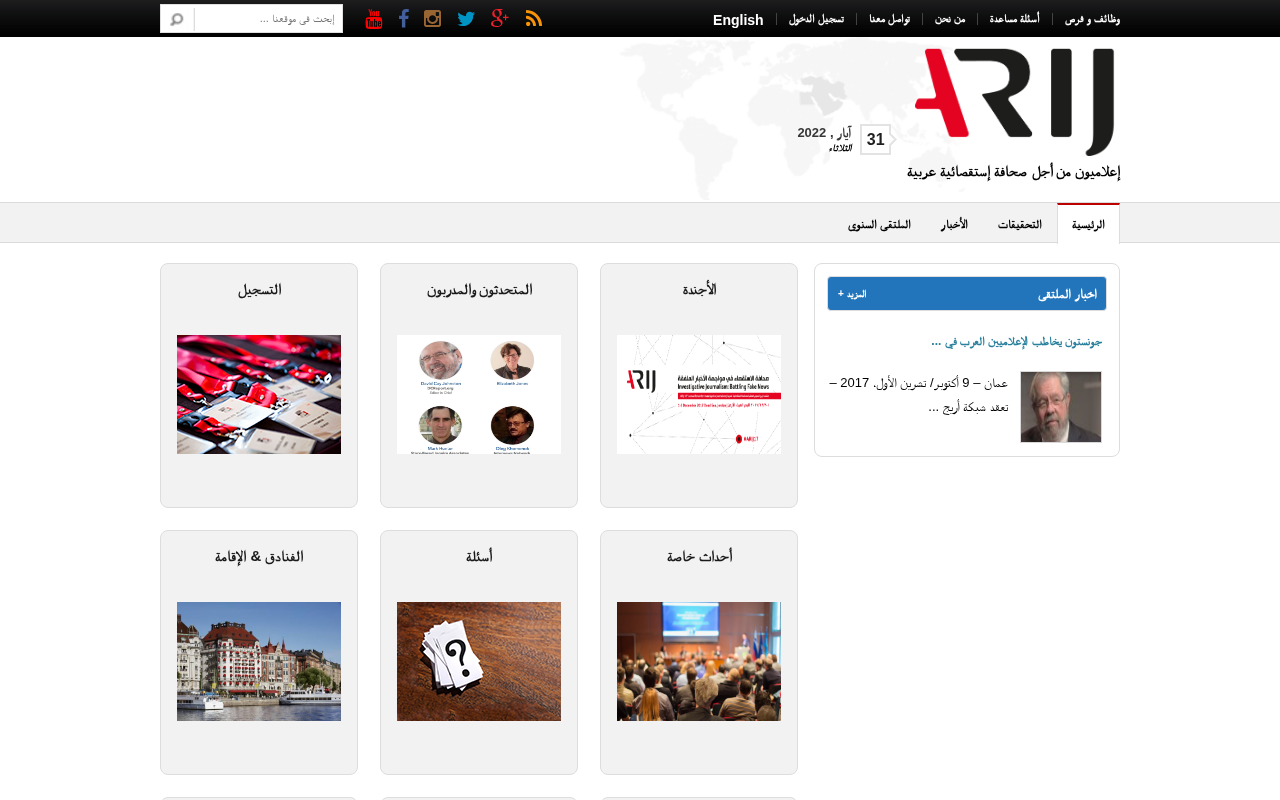Select the الرئيسية tab

click(1088, 224)
